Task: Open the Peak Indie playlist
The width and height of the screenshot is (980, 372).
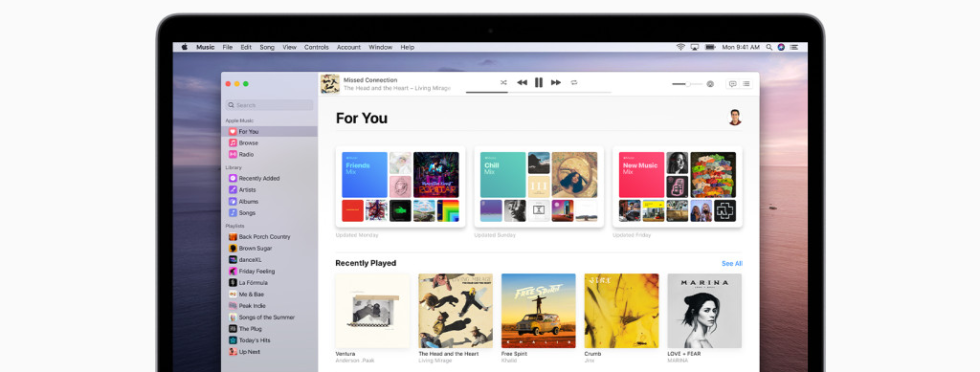Action: tap(270, 306)
